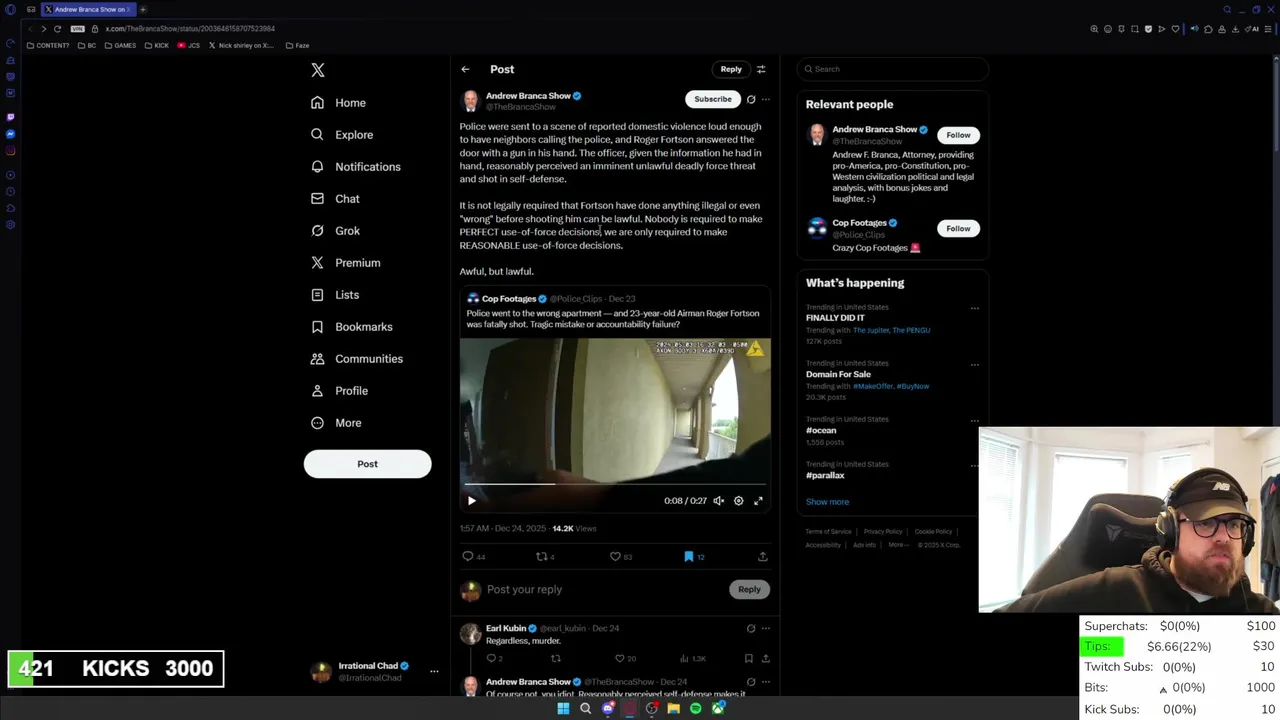1280x720 pixels.
Task: Open more options on main post
Action: click(765, 99)
